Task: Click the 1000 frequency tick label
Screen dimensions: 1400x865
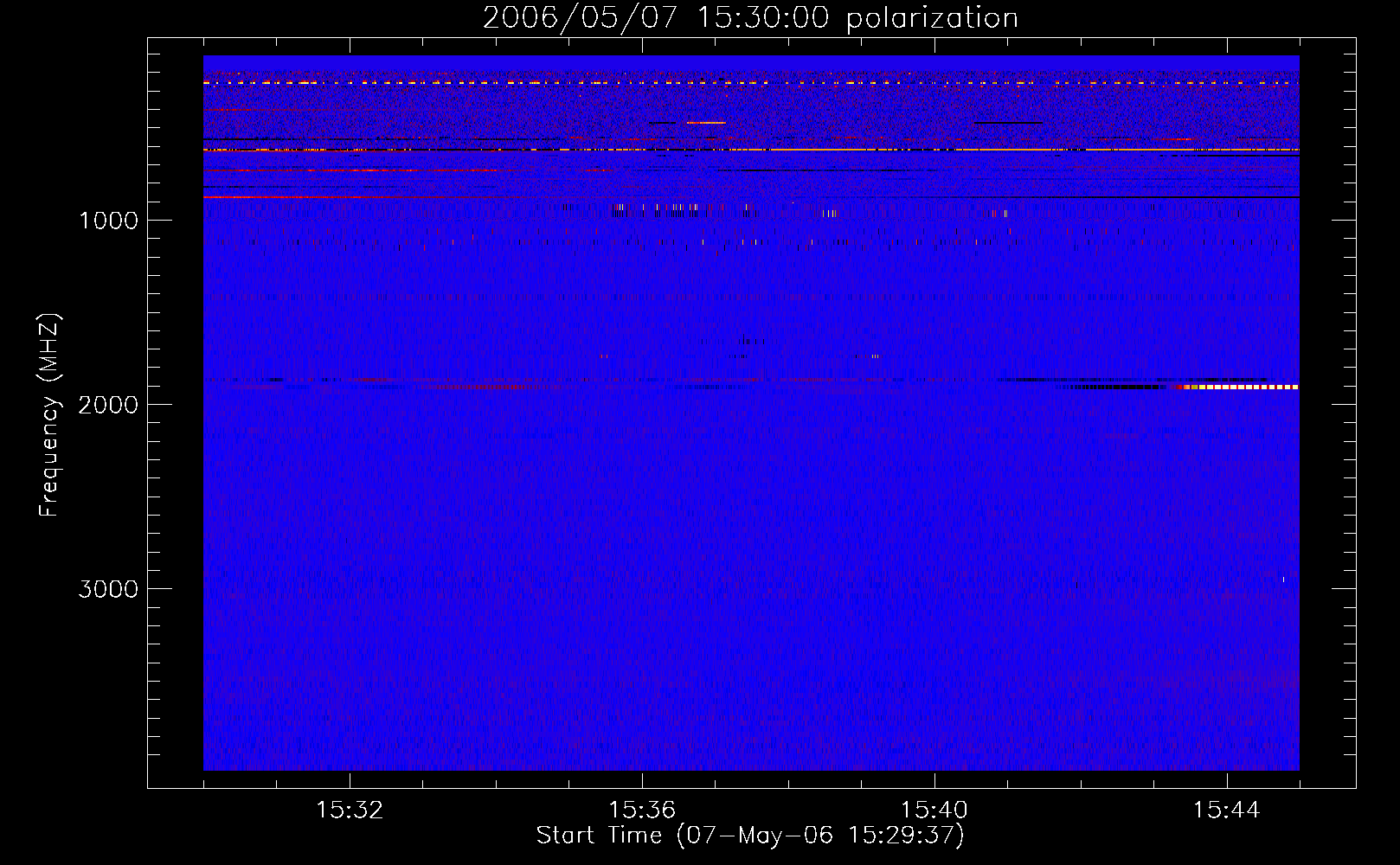Action: (x=109, y=221)
